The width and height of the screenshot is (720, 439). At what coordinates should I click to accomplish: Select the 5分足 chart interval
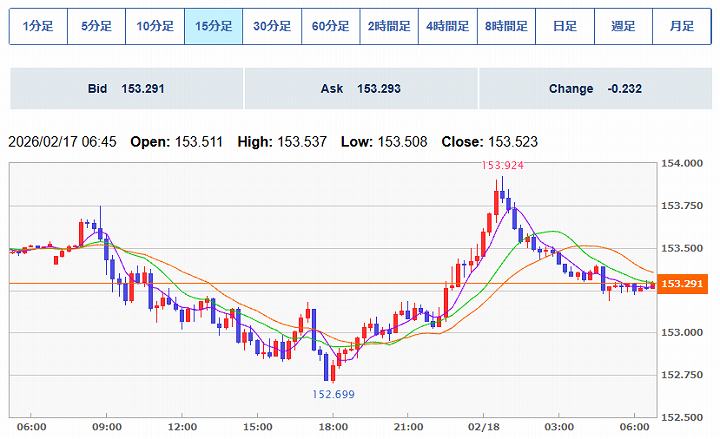[96, 27]
